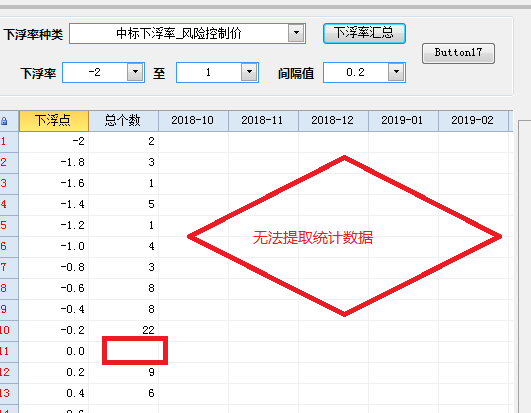Click the 下浮点 cell with value -1.4
Viewport: 531px width, 413px height.
[54, 204]
